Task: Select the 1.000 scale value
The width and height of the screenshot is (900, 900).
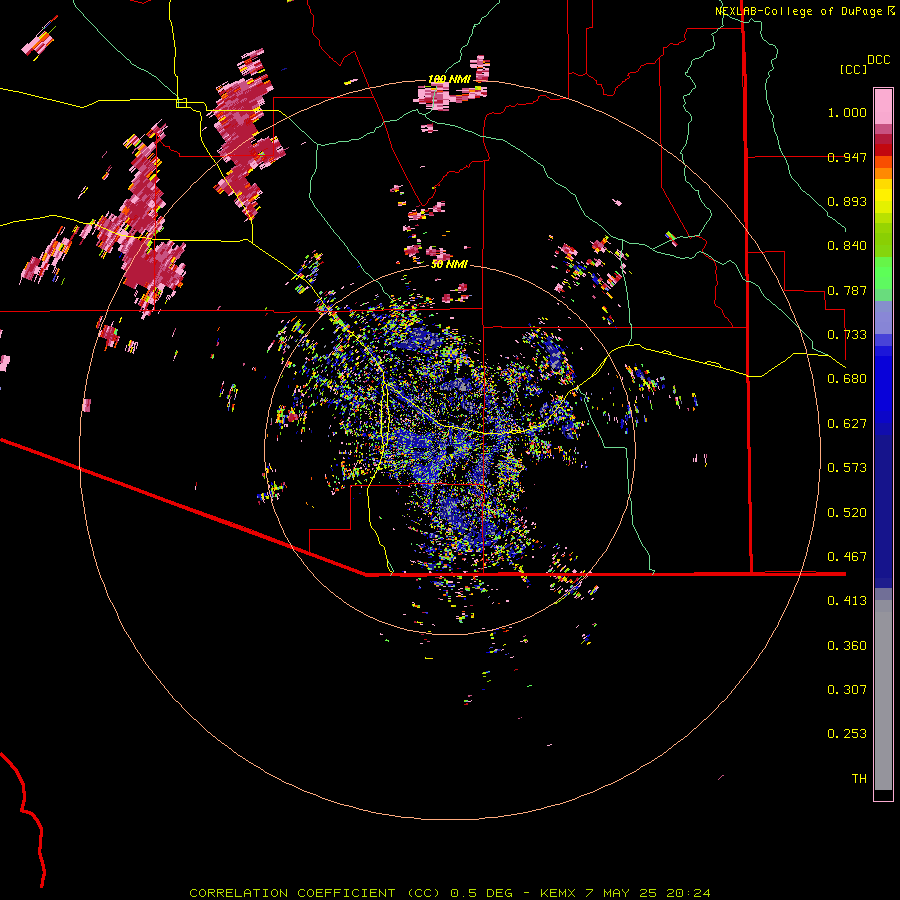Action: pos(847,112)
